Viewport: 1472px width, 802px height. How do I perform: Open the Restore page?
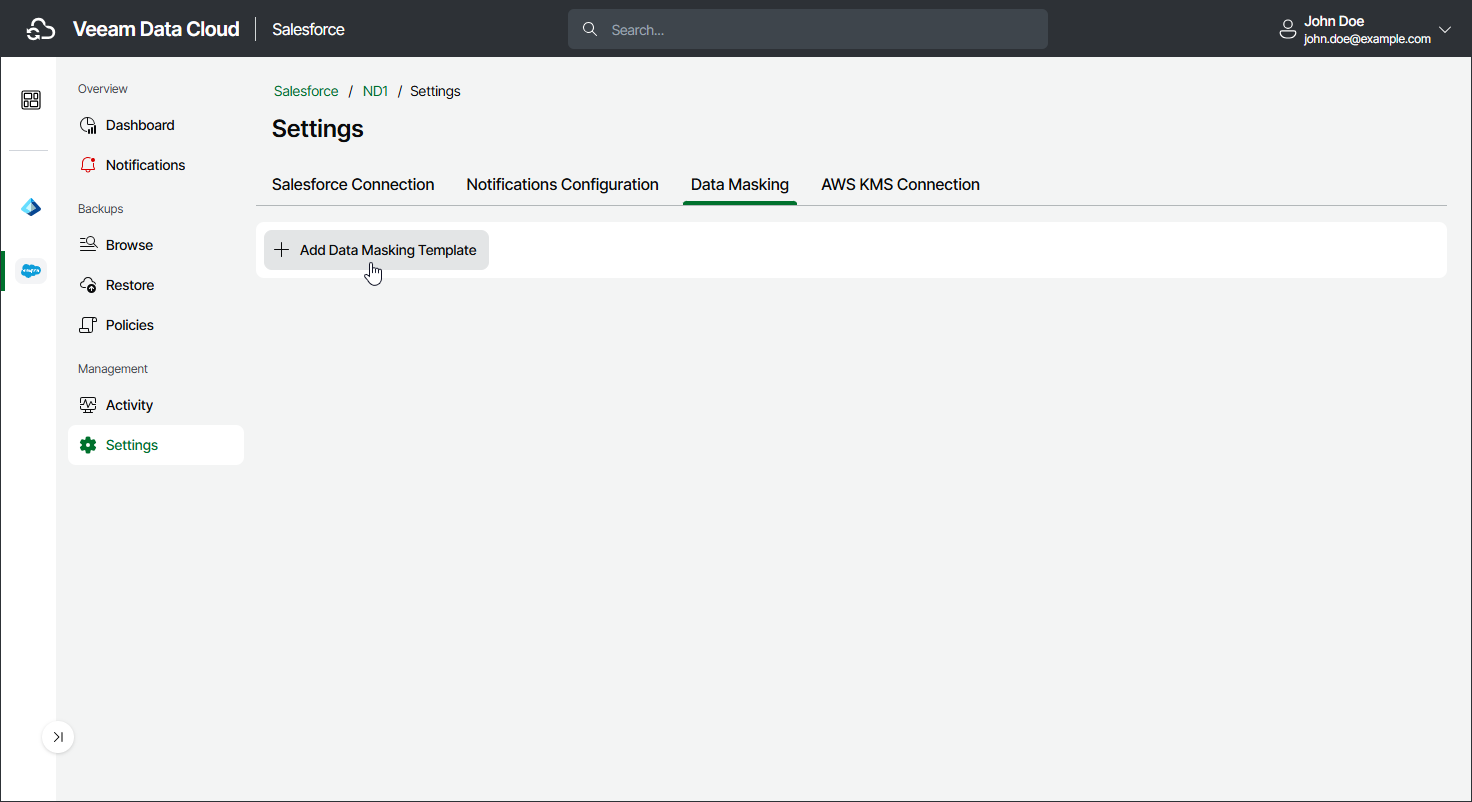click(156, 285)
